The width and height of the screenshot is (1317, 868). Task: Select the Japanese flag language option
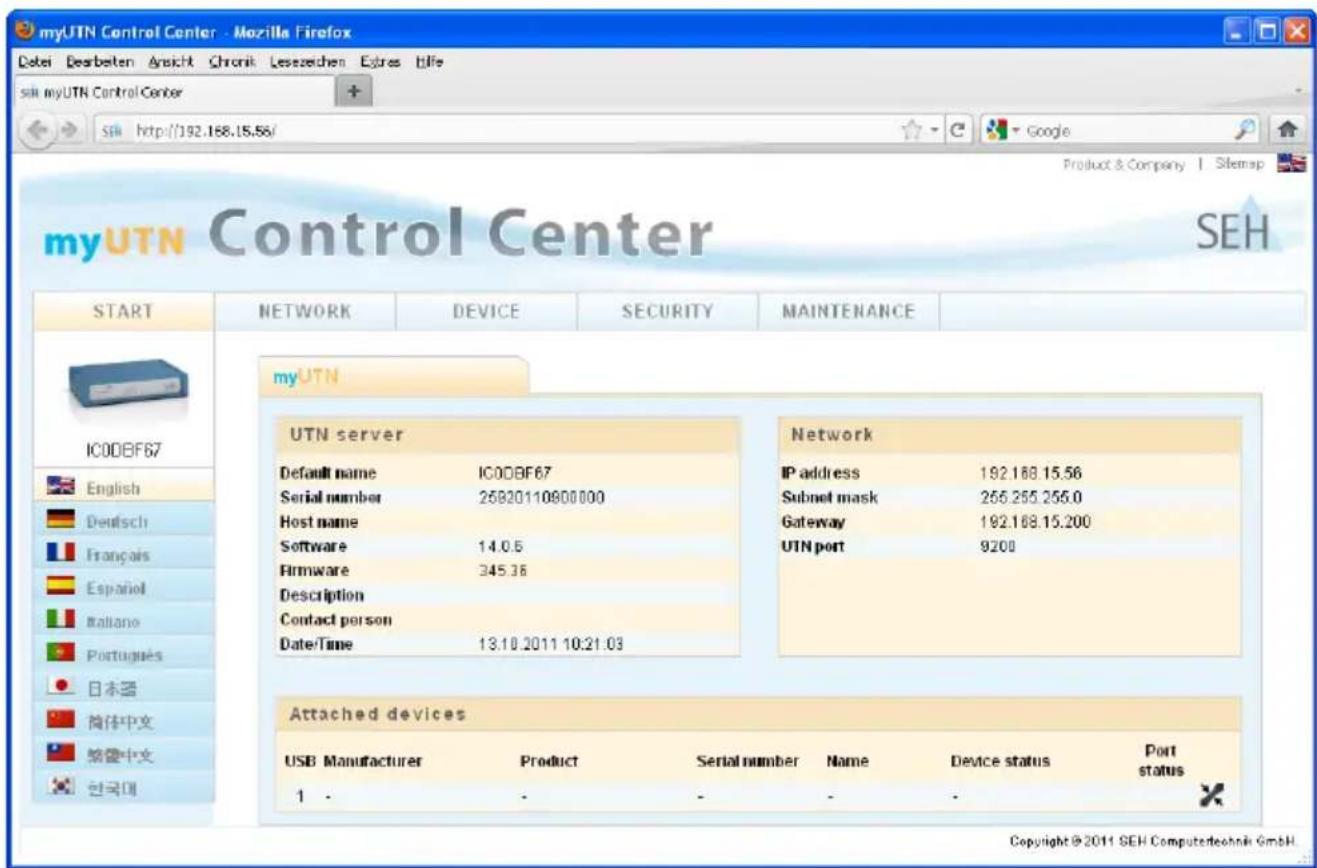(x=60, y=687)
